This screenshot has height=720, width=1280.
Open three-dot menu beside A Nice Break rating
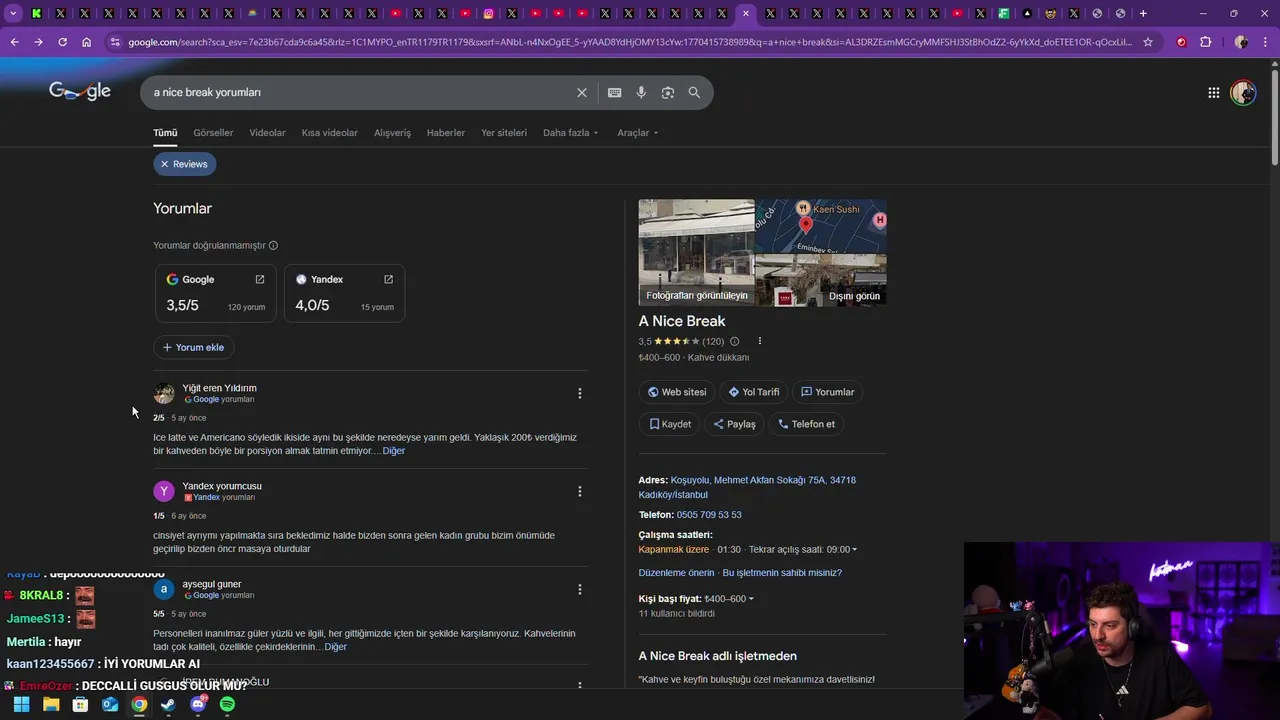(x=759, y=341)
